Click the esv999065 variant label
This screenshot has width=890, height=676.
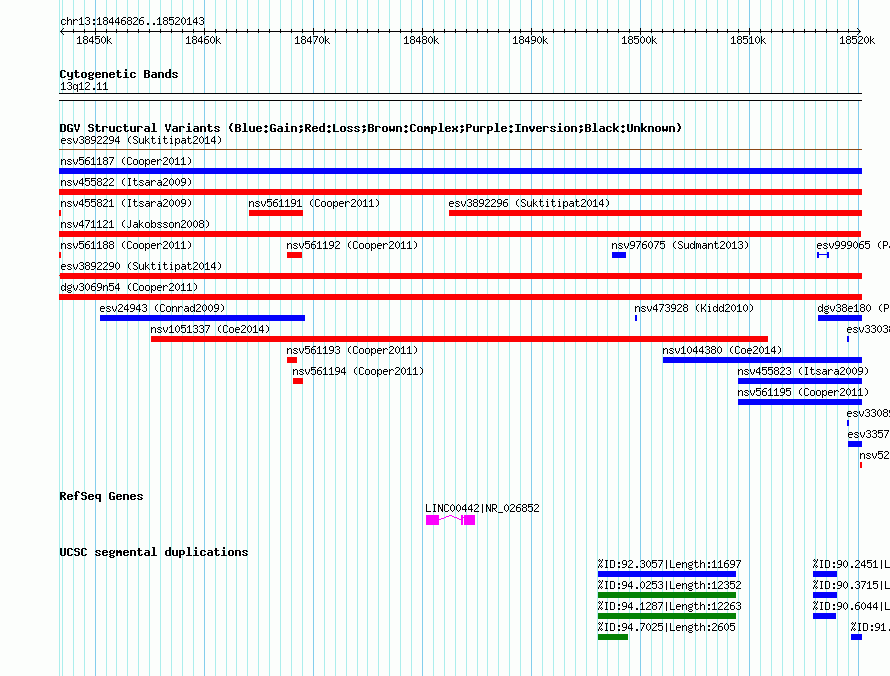coord(853,245)
